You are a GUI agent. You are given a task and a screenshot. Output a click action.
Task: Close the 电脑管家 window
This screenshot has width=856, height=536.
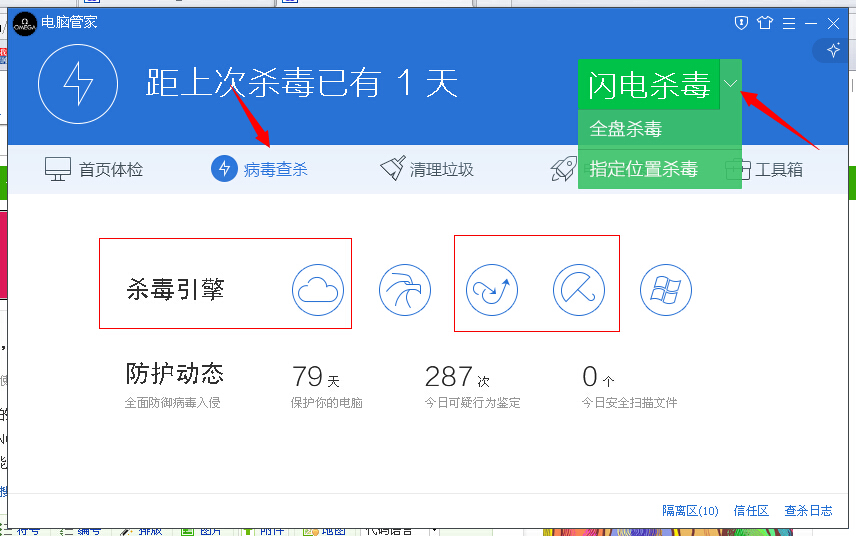pyautogui.click(x=833, y=23)
